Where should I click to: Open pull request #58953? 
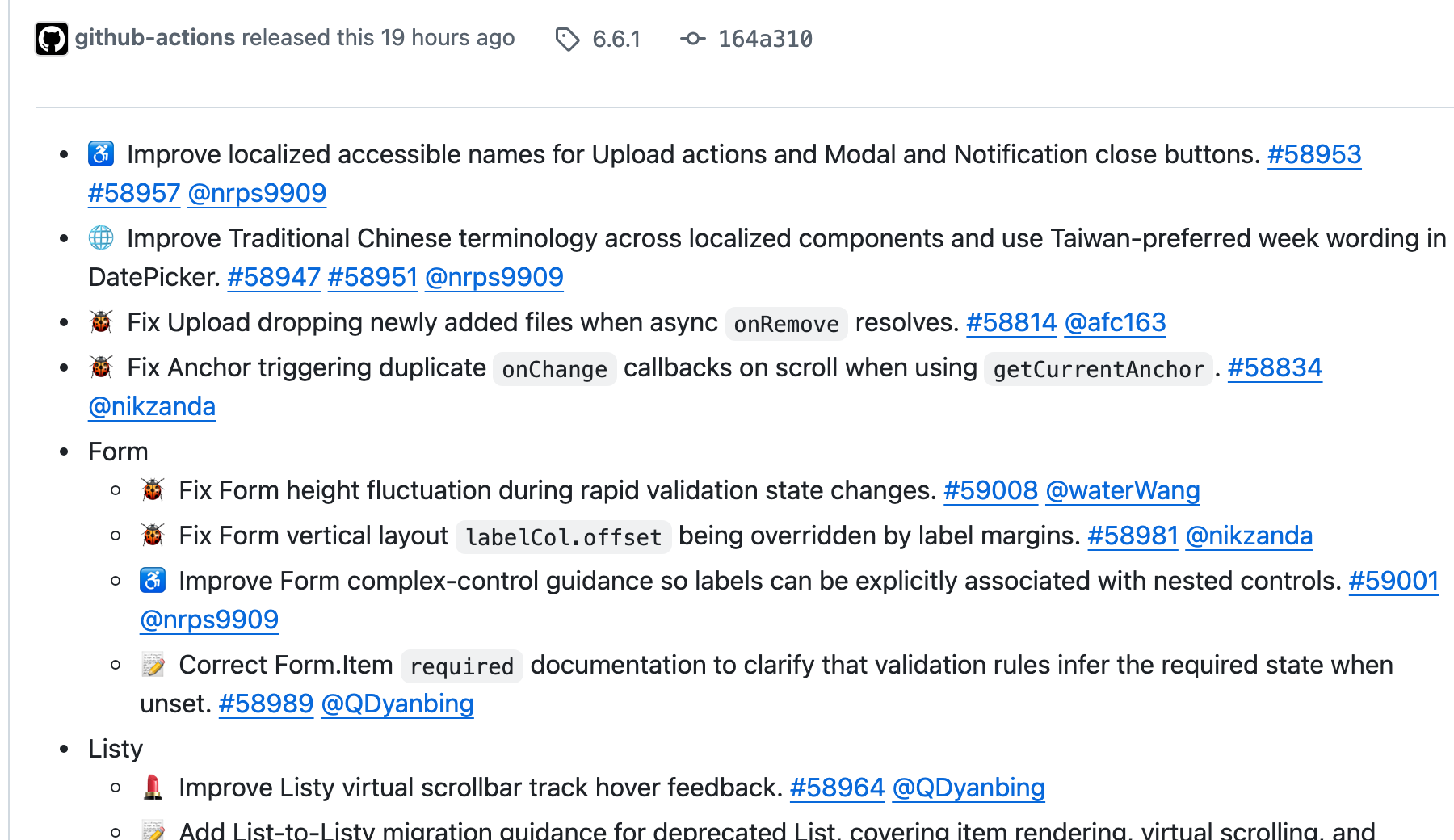coord(1314,154)
